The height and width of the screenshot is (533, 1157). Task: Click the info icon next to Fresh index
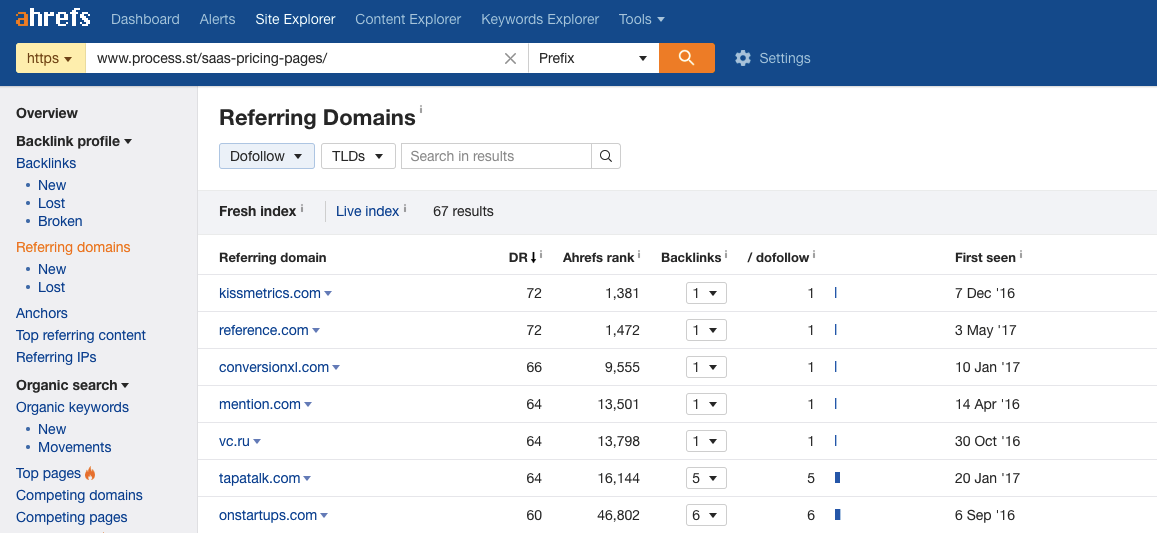point(302,209)
